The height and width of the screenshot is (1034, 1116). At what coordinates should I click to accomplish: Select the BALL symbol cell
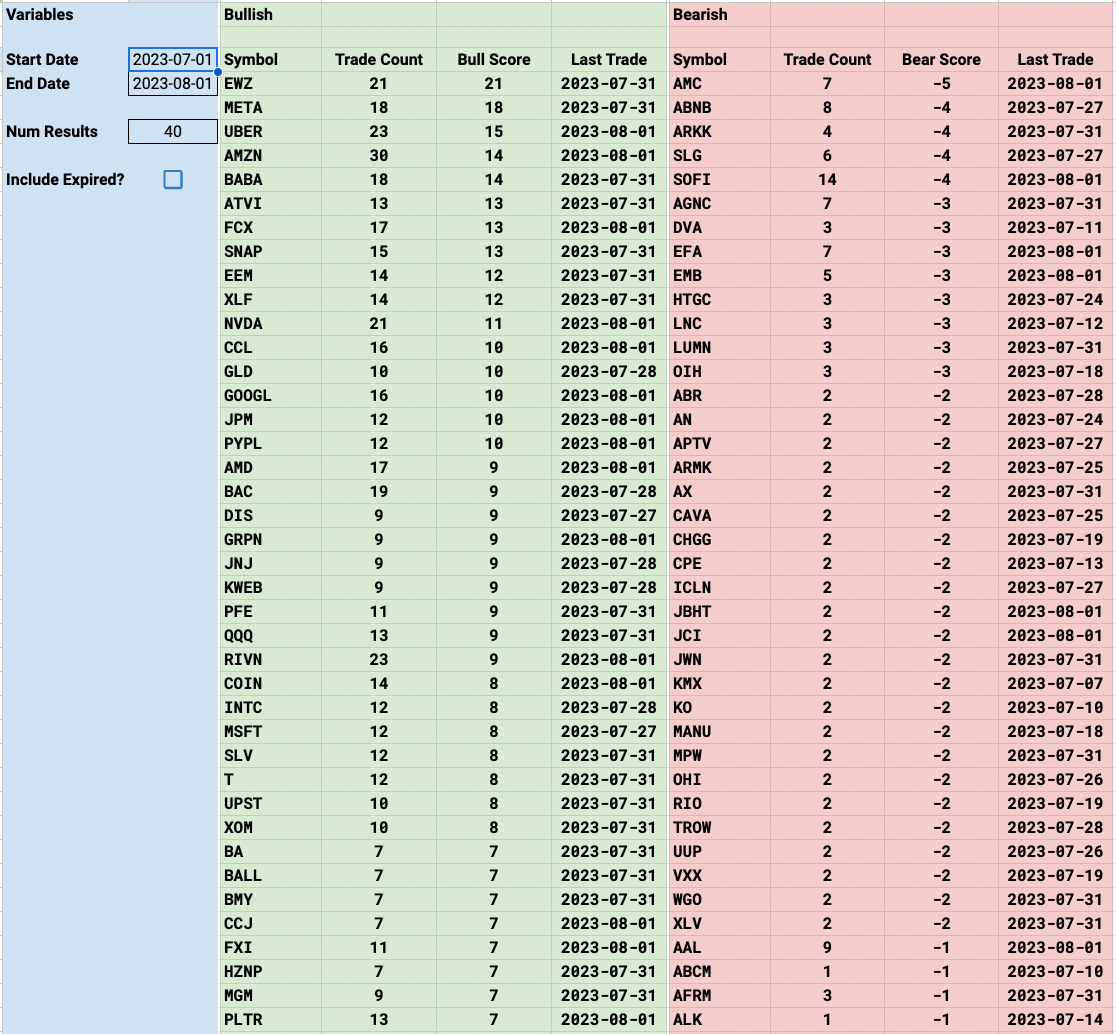click(x=270, y=876)
